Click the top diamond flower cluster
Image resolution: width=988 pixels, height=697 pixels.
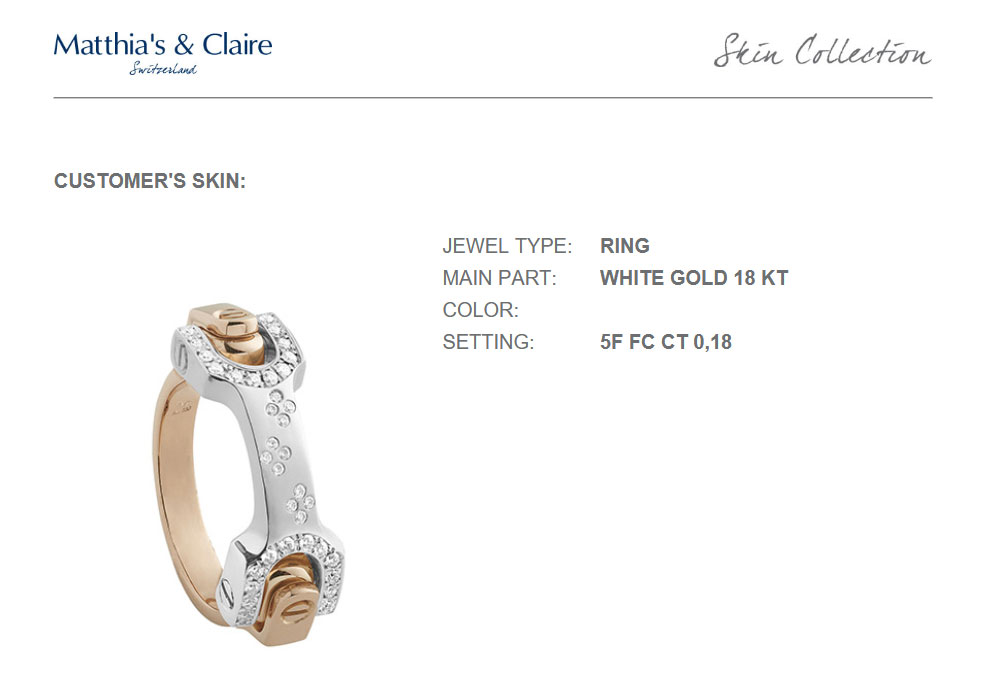pyautogui.click(x=280, y=408)
